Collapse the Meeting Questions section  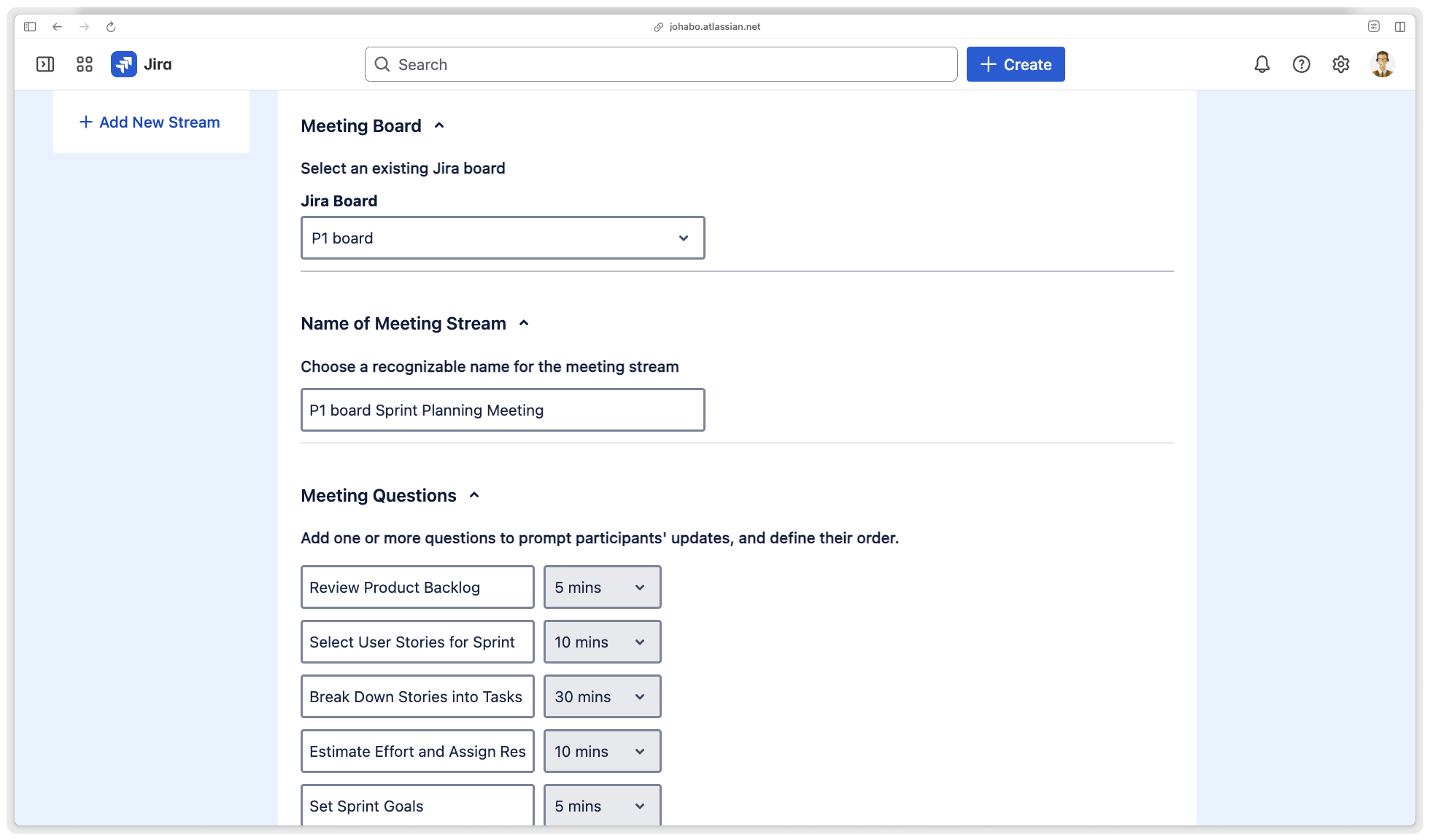(474, 495)
